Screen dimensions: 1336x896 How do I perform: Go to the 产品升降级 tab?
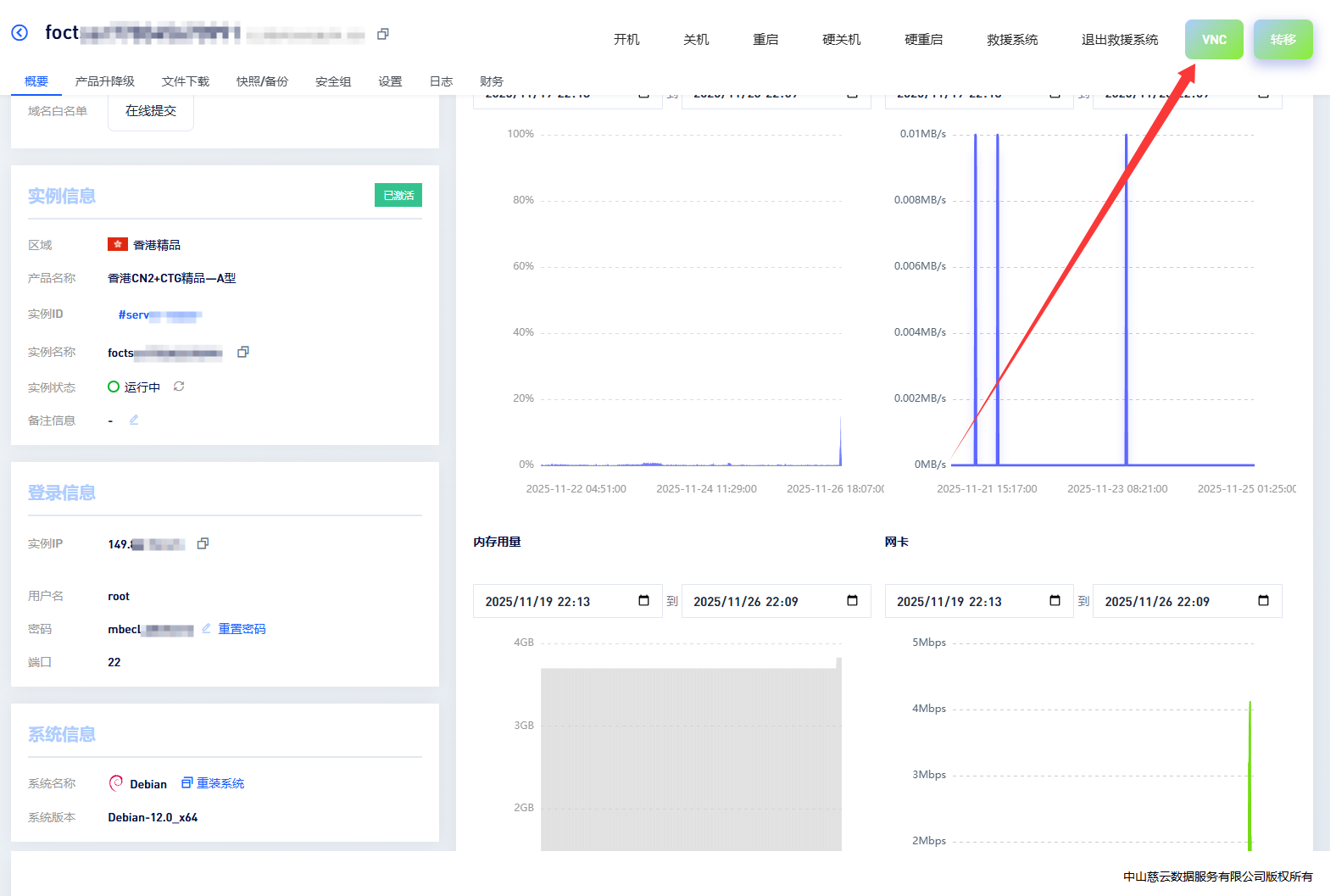point(104,81)
